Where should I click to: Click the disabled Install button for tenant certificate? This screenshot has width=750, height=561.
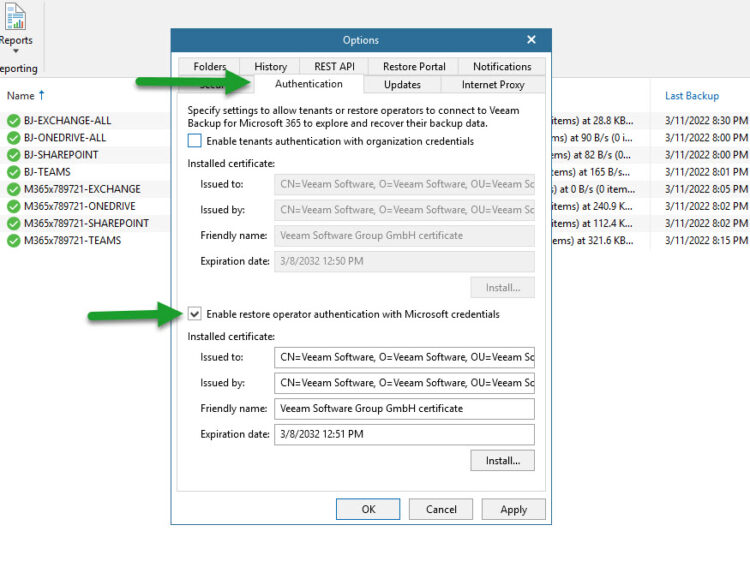point(502,287)
